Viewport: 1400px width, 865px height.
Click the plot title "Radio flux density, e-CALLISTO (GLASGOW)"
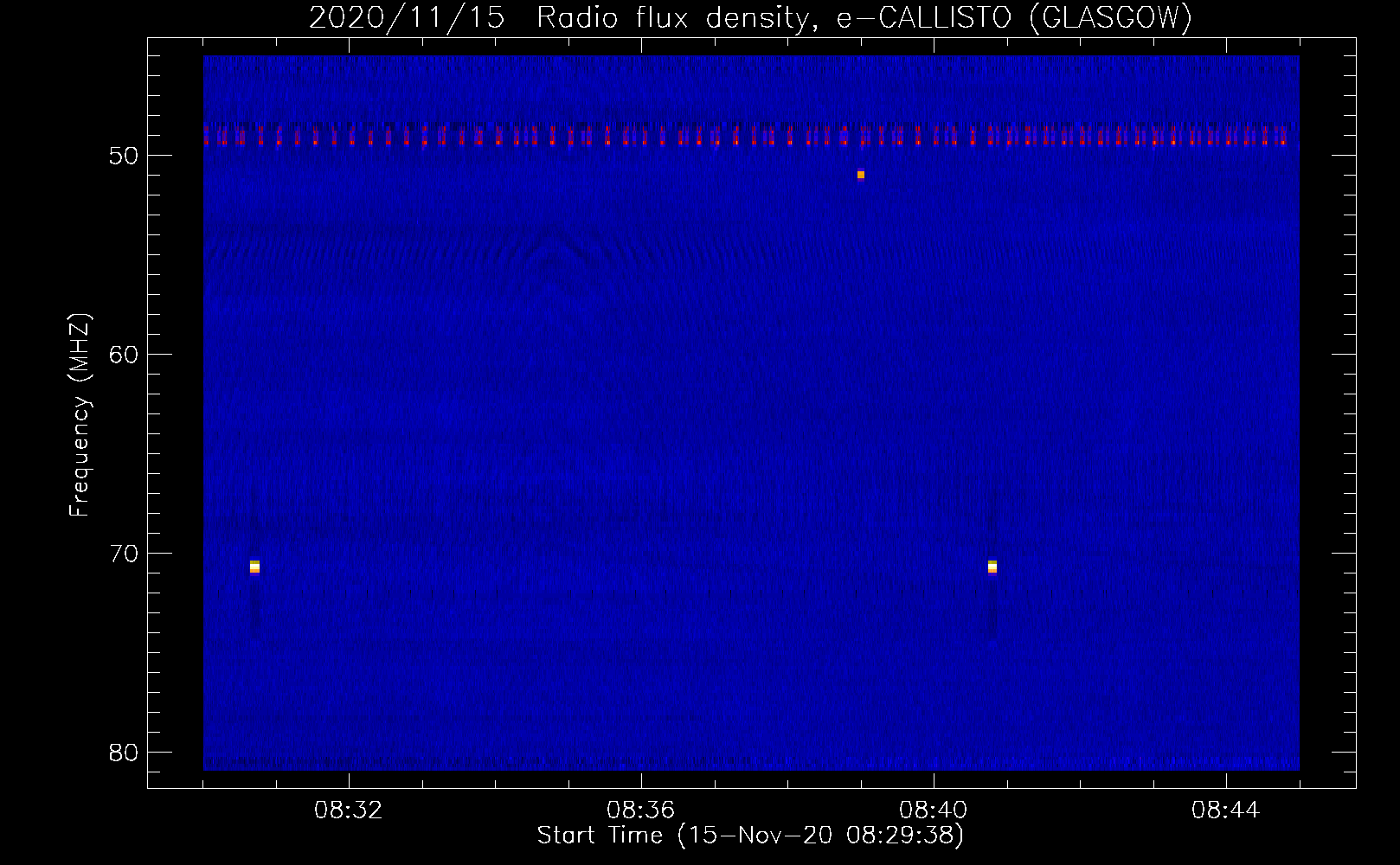[x=864, y=17]
